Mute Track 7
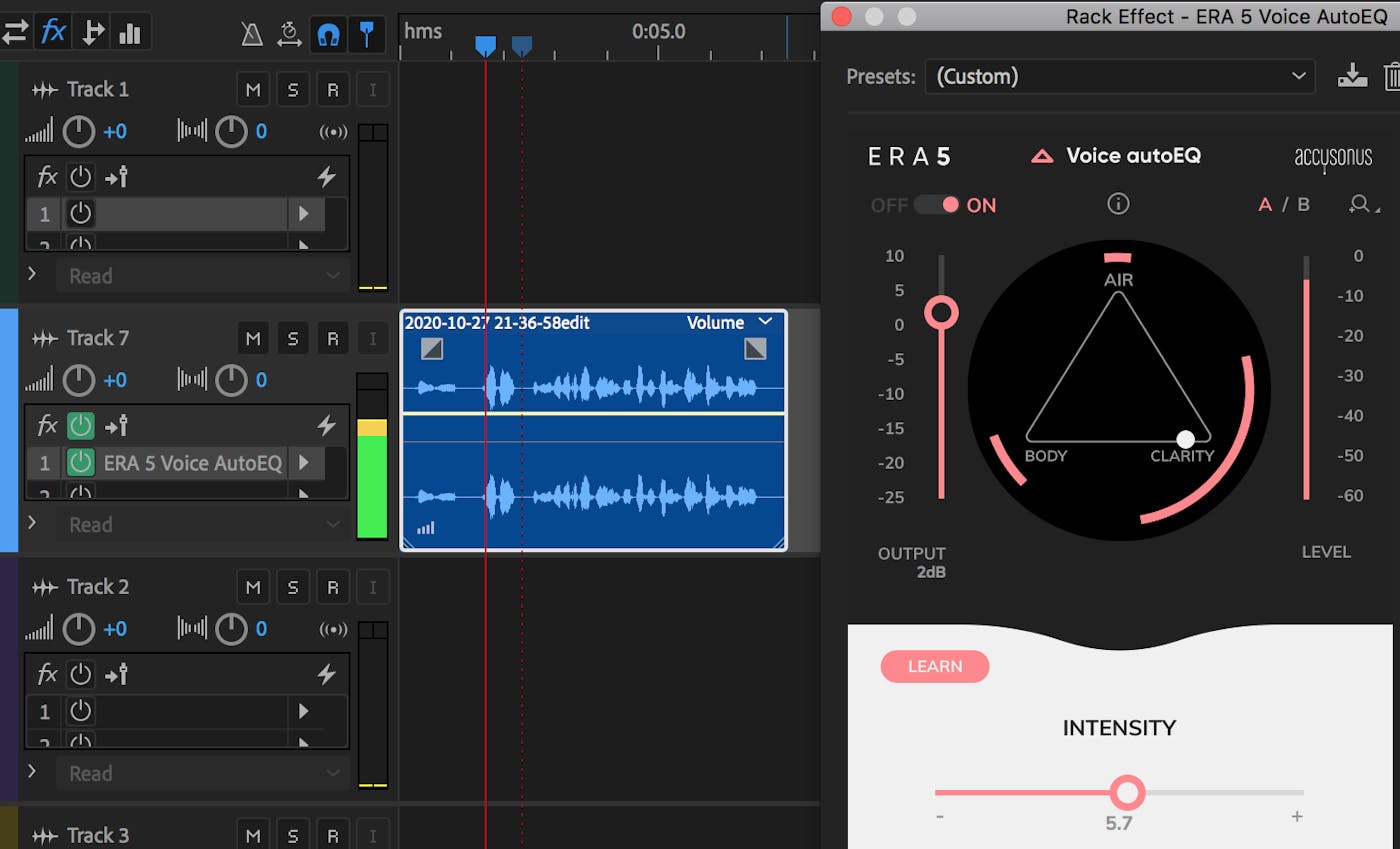Screen dimensions: 1400x849 (253, 339)
